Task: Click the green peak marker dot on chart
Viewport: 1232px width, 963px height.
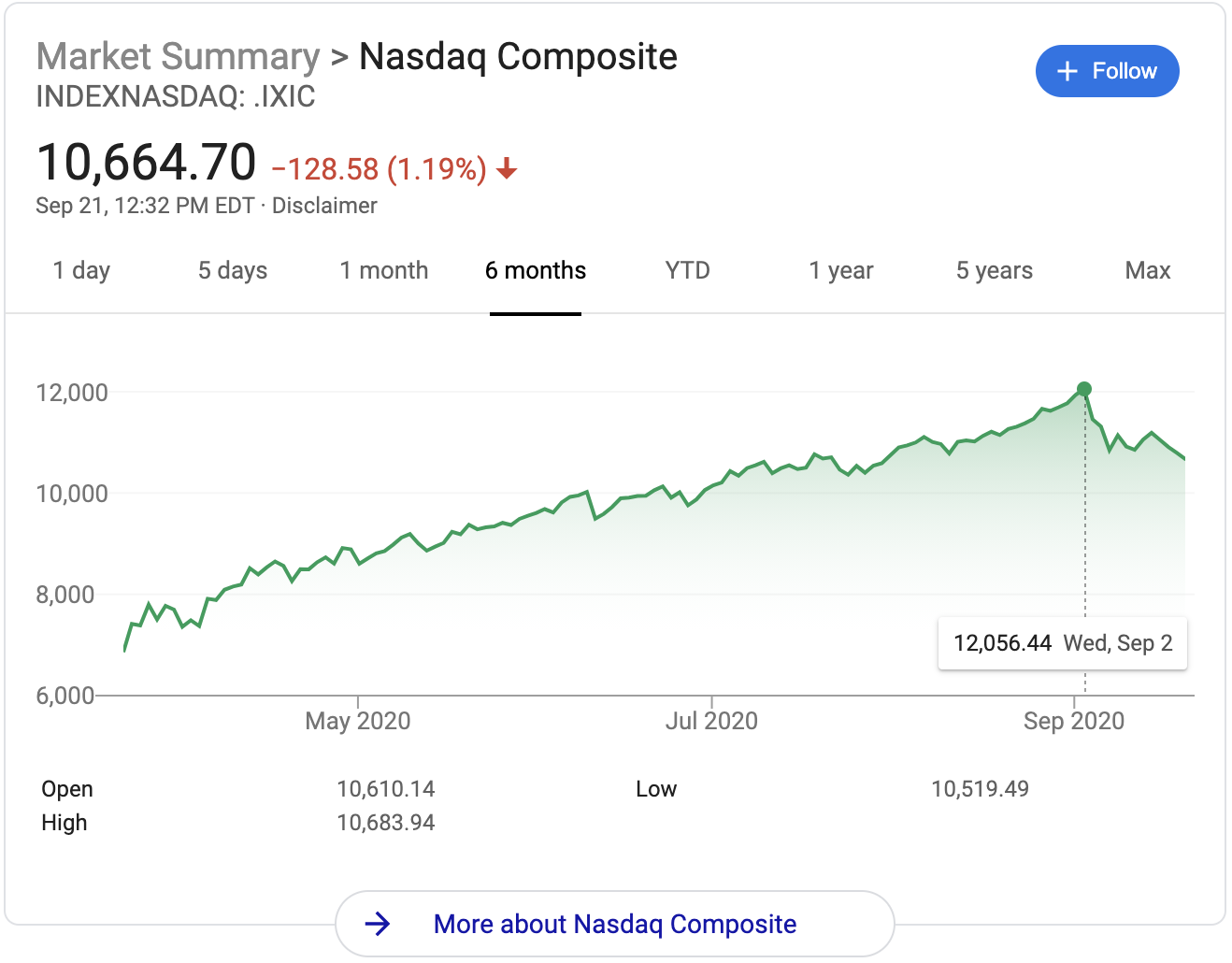Action: [1084, 389]
